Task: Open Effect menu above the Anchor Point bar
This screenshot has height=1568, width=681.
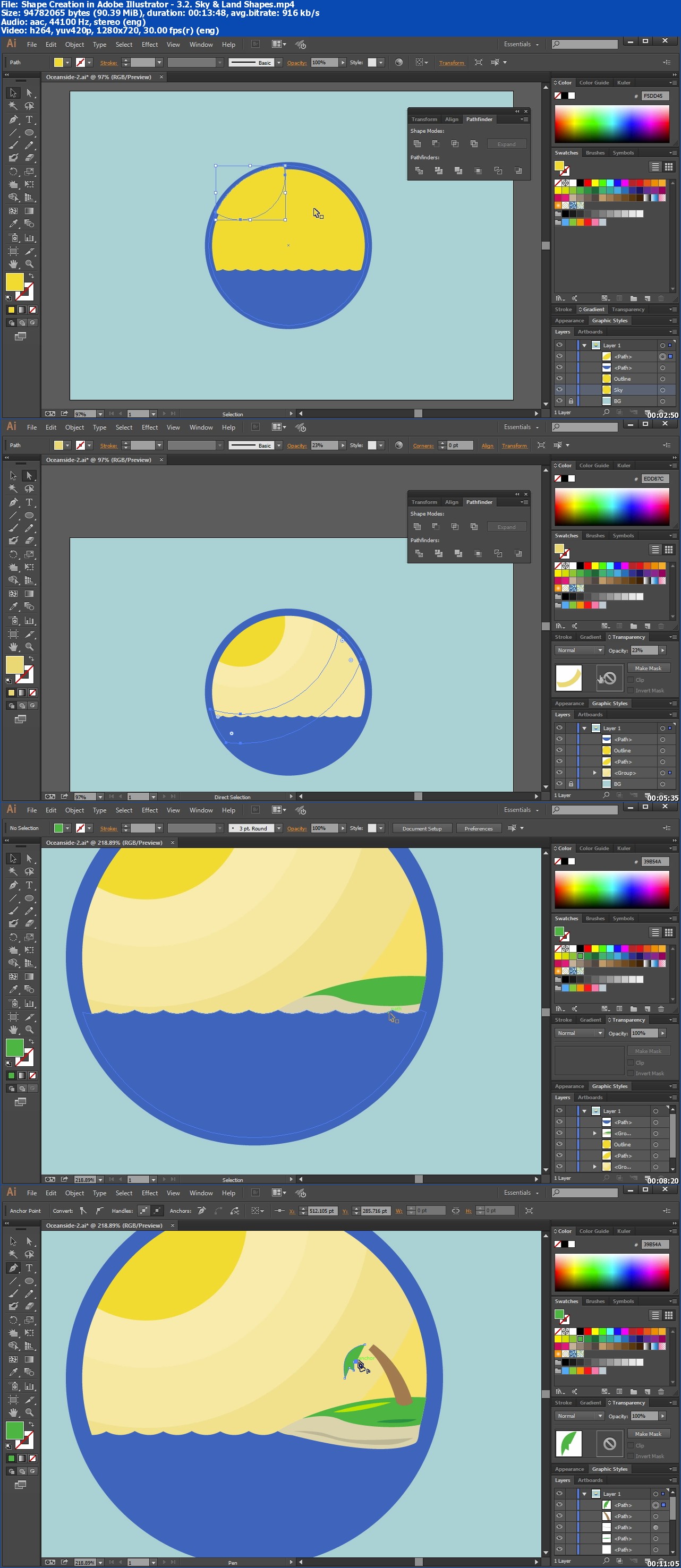Action: click(x=149, y=1193)
